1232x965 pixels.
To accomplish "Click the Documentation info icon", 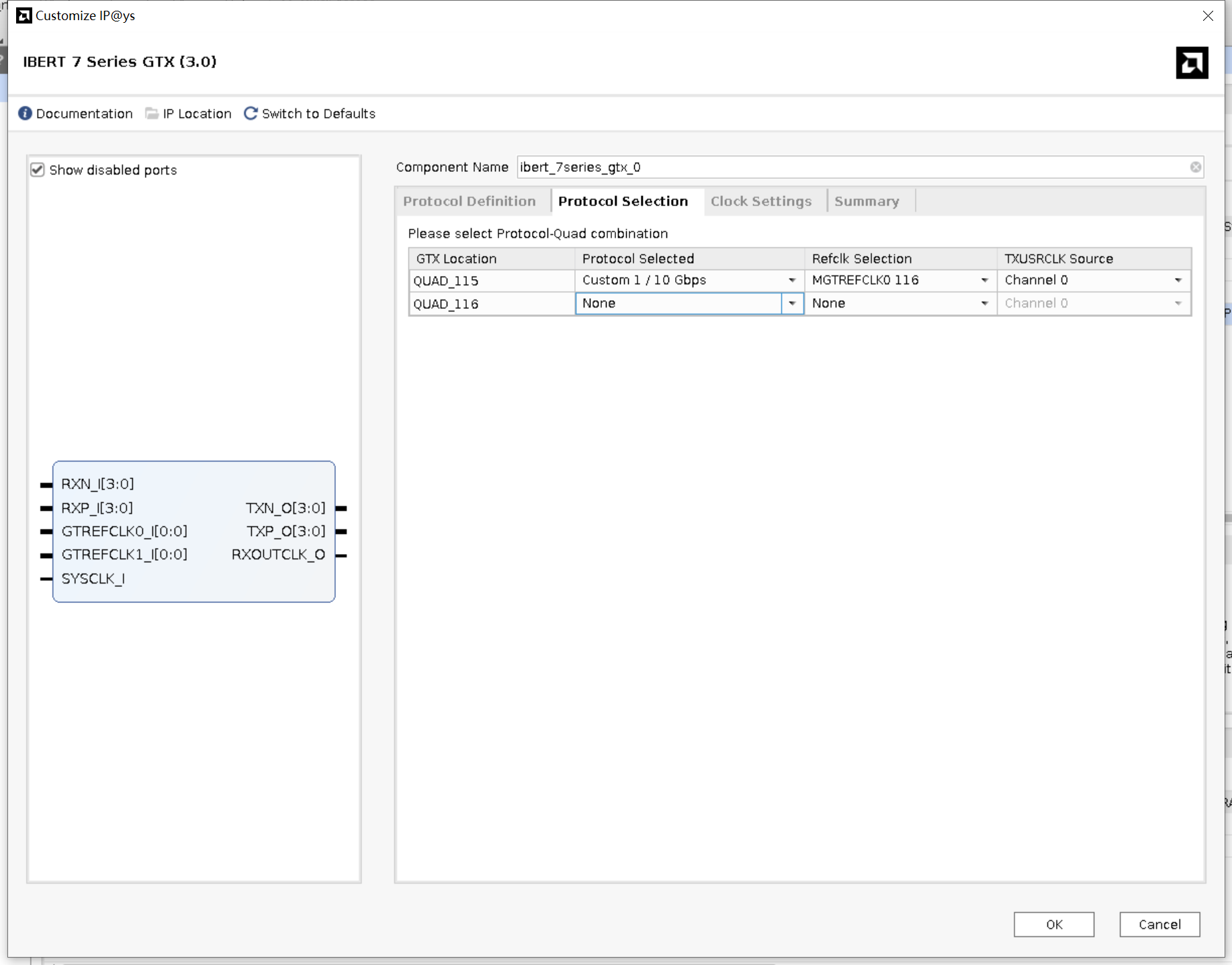I will 25,113.
